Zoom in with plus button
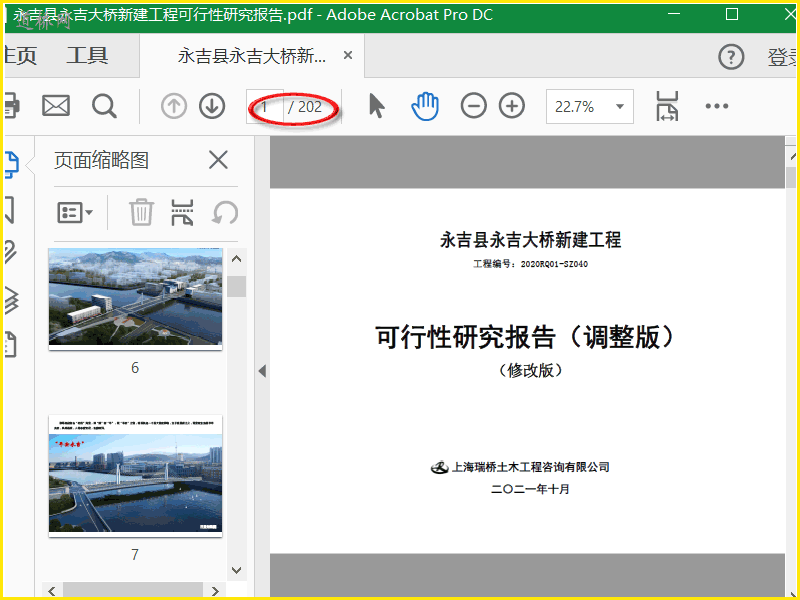Image resolution: width=800 pixels, height=600 pixels. (512, 106)
